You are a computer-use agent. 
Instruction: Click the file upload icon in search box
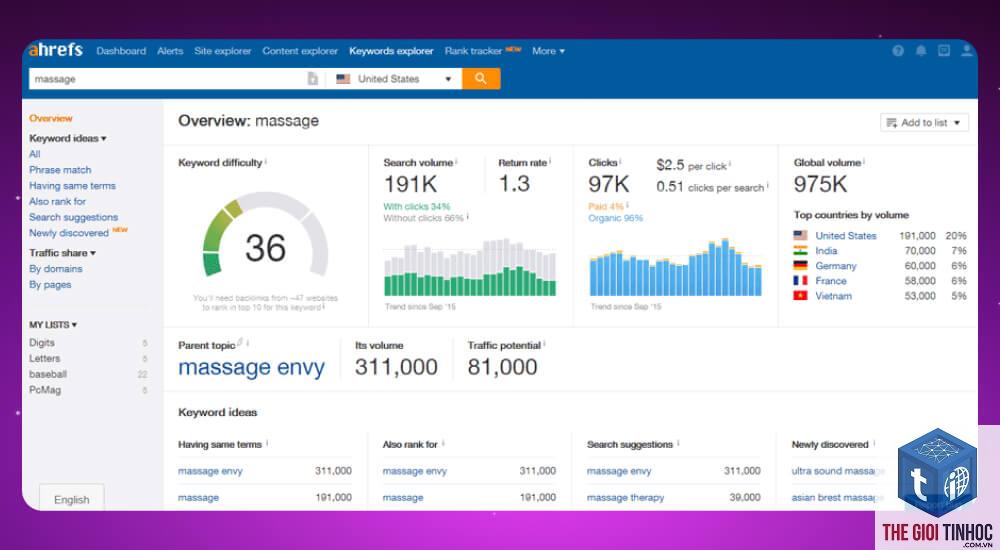point(312,78)
